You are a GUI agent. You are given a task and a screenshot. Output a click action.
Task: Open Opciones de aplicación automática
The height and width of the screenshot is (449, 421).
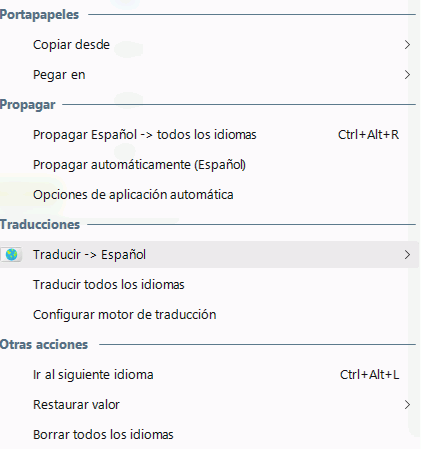[x=209, y=195]
